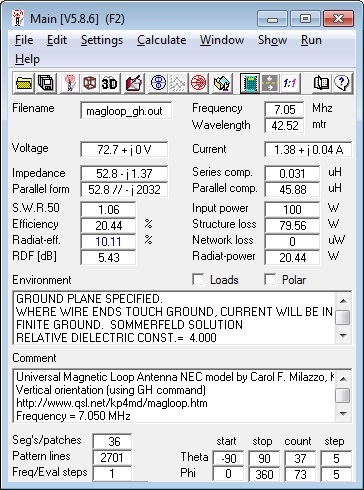Click the question mark help icon
364x490 pixels.
click(341, 83)
